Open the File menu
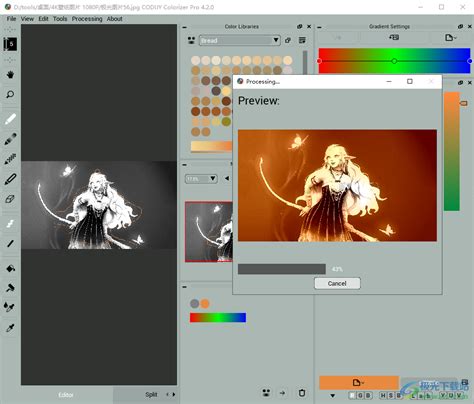 (11, 19)
